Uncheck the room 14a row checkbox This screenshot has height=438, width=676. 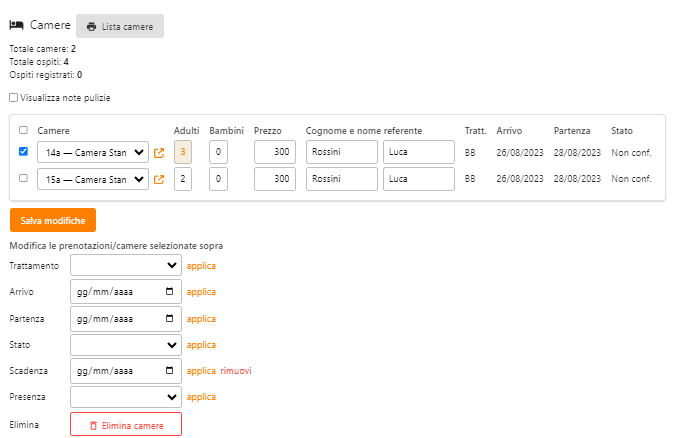[x=23, y=152]
